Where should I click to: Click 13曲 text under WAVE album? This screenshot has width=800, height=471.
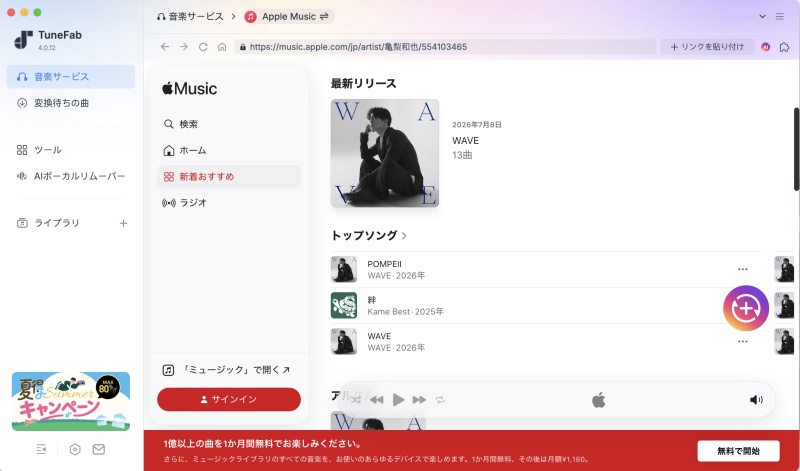[462, 155]
